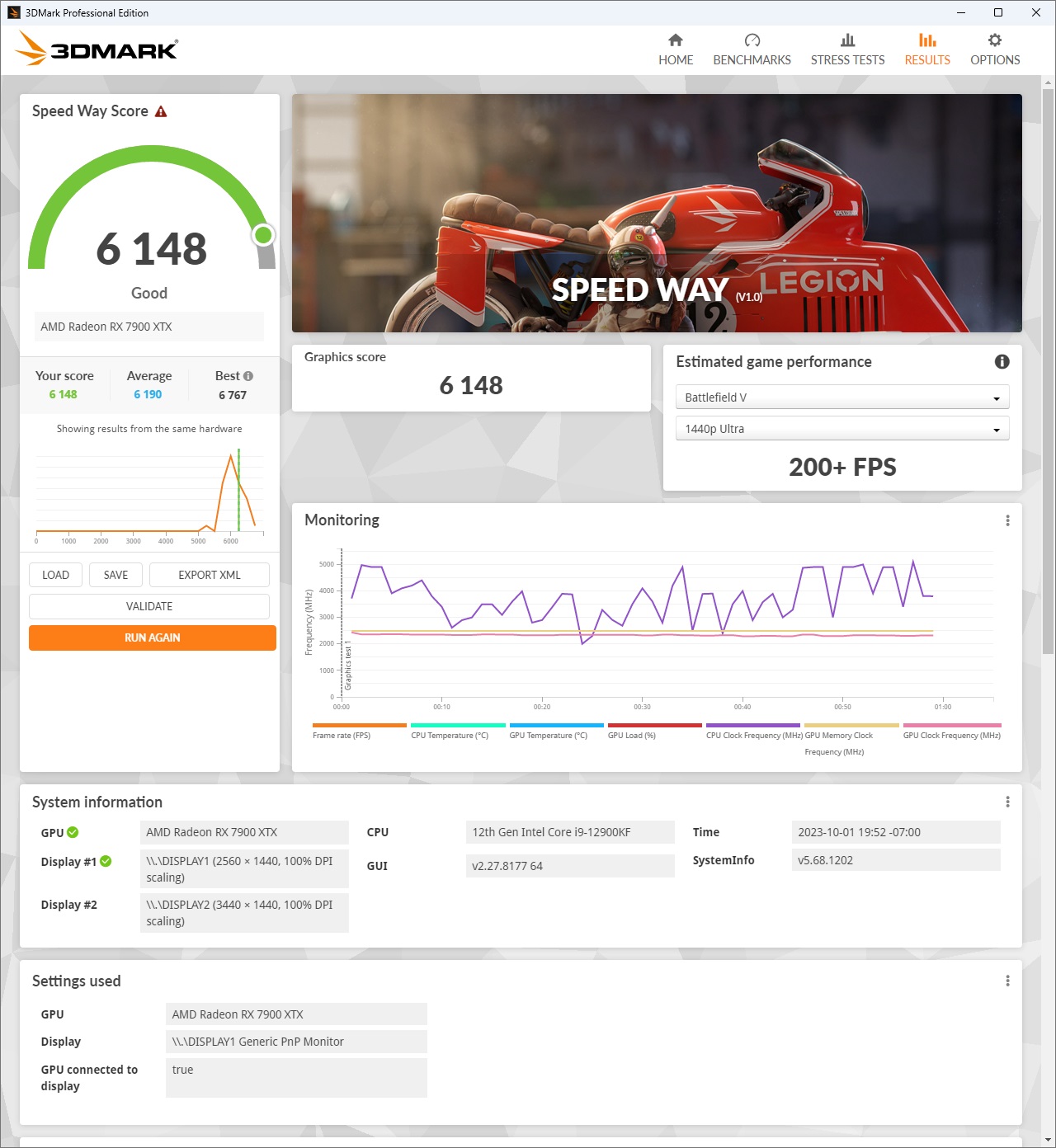Click the GUI version v2.27.8177 64
Screen dimensions: 1056x1148
coord(570,866)
